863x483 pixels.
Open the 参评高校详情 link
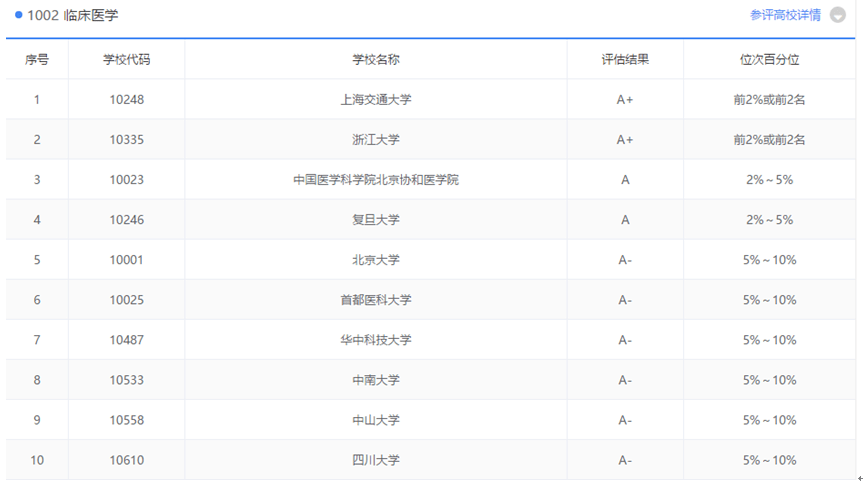pos(785,15)
